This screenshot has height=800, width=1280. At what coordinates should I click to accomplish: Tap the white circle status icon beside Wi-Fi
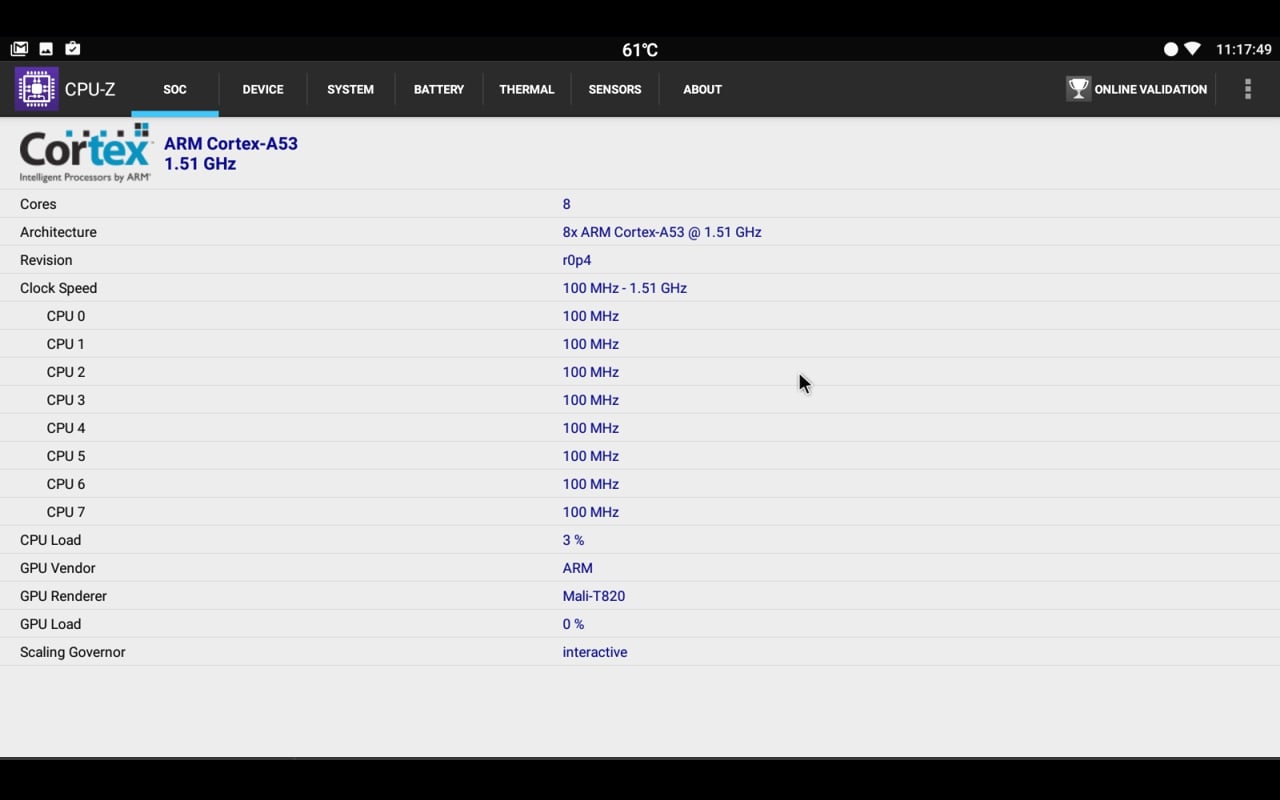point(1171,49)
